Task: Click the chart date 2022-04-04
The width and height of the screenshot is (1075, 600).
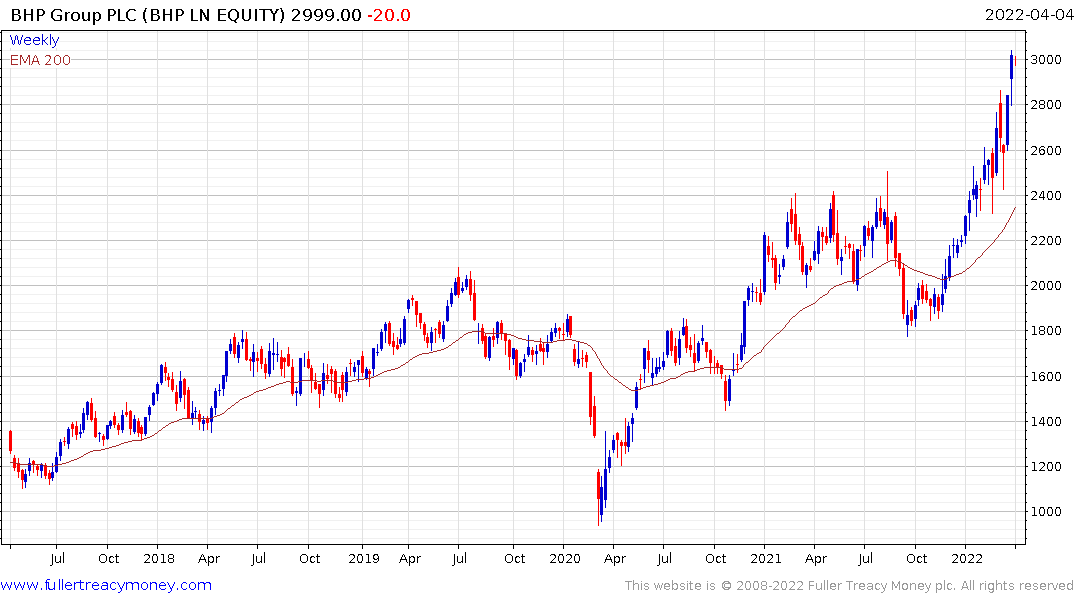Action: [1029, 14]
